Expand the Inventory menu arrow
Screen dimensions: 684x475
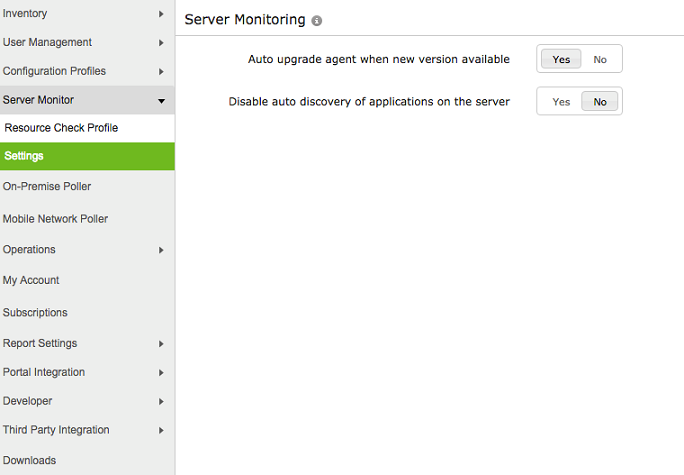pos(161,14)
